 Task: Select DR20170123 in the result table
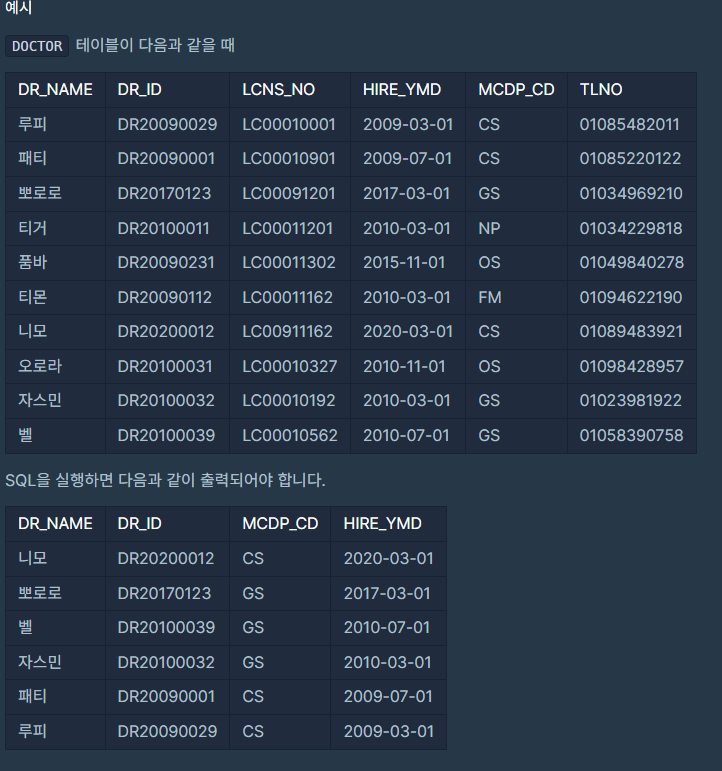164,593
